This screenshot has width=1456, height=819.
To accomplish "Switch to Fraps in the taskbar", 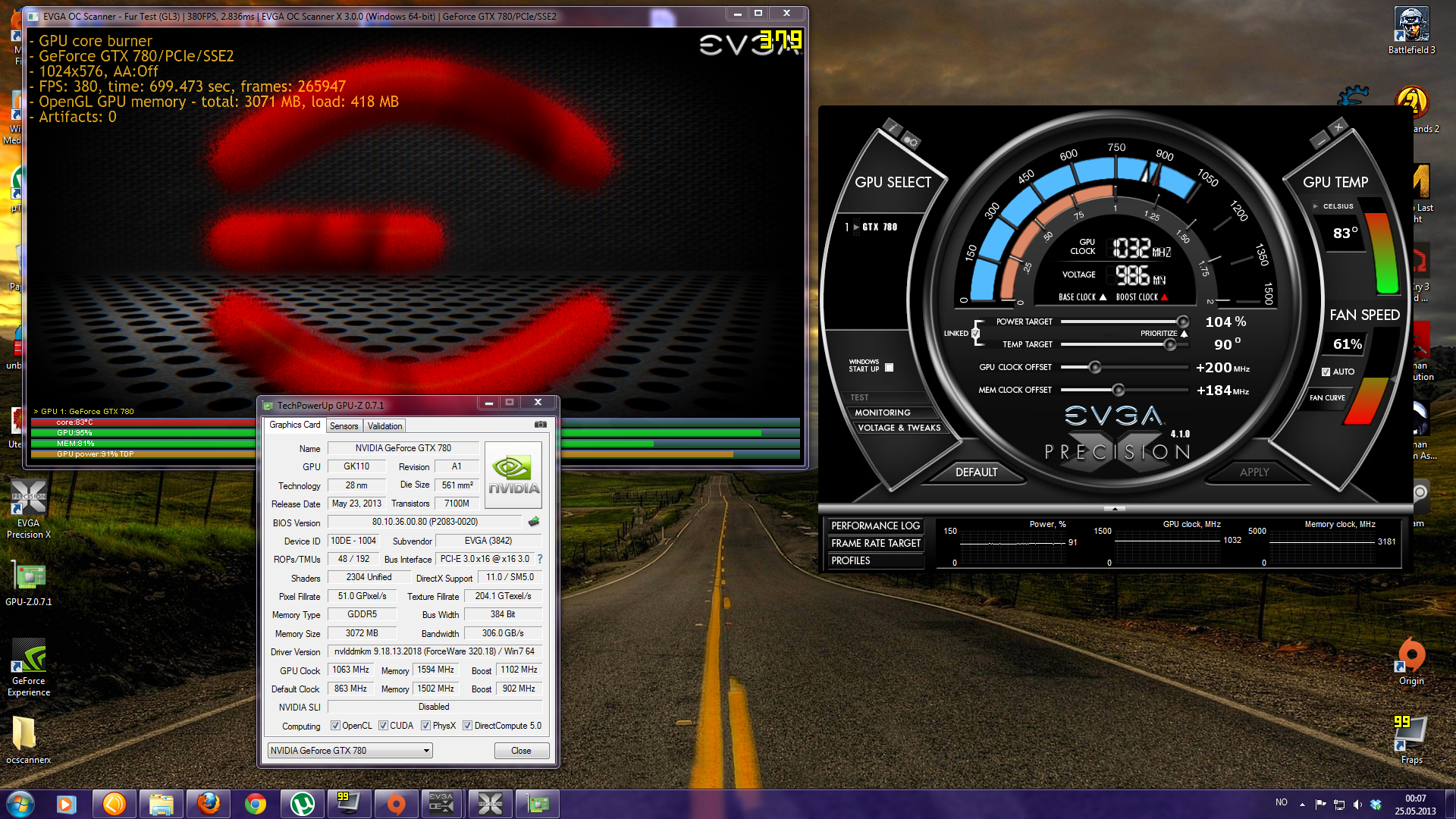I will 350,804.
